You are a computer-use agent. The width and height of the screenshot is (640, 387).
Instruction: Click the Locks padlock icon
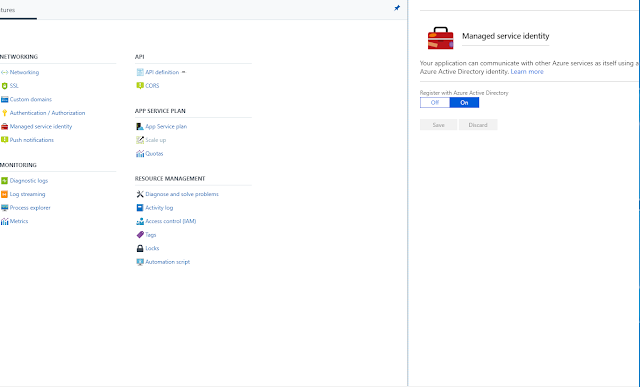(140, 248)
